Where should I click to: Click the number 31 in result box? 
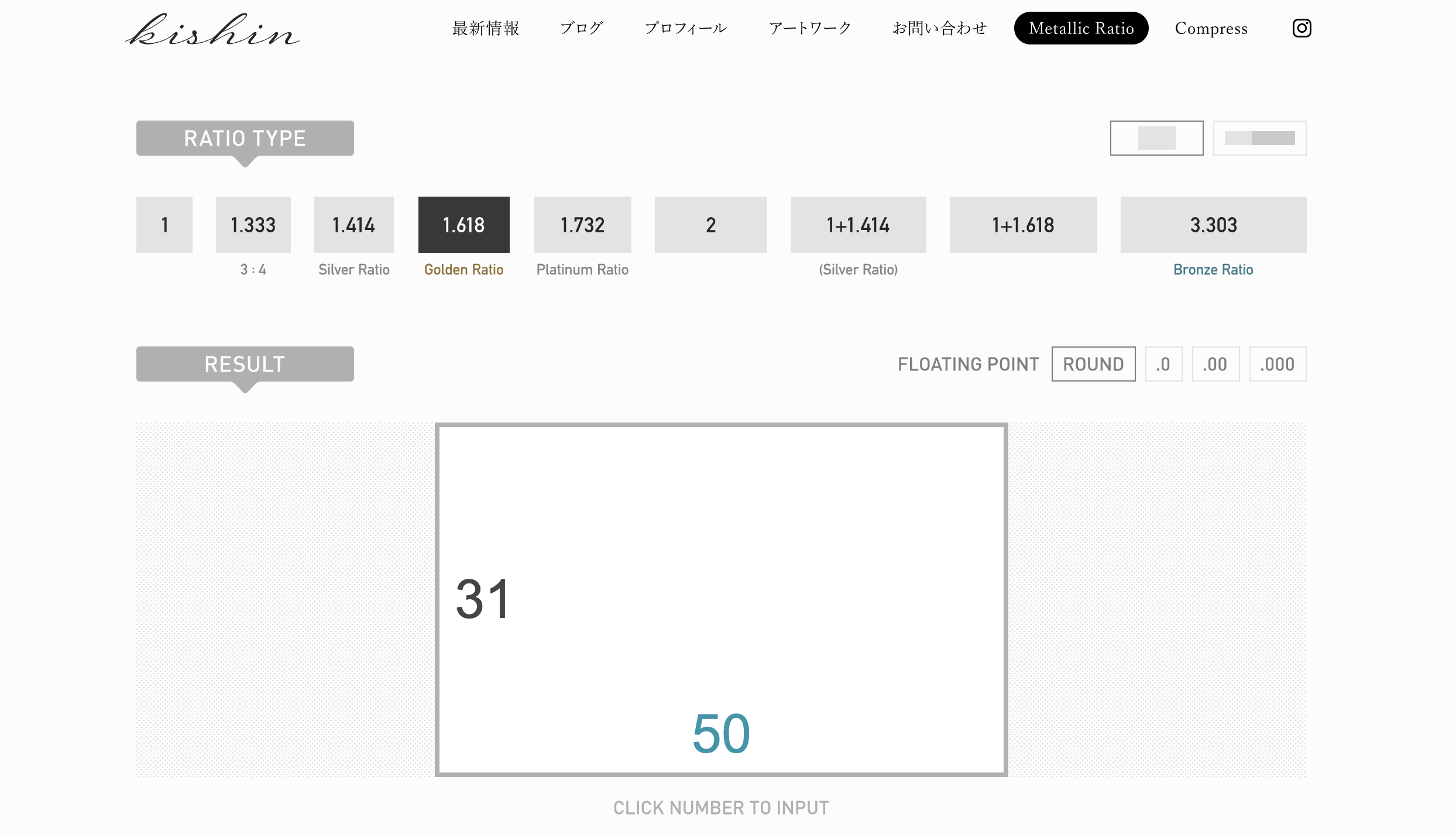pyautogui.click(x=483, y=599)
